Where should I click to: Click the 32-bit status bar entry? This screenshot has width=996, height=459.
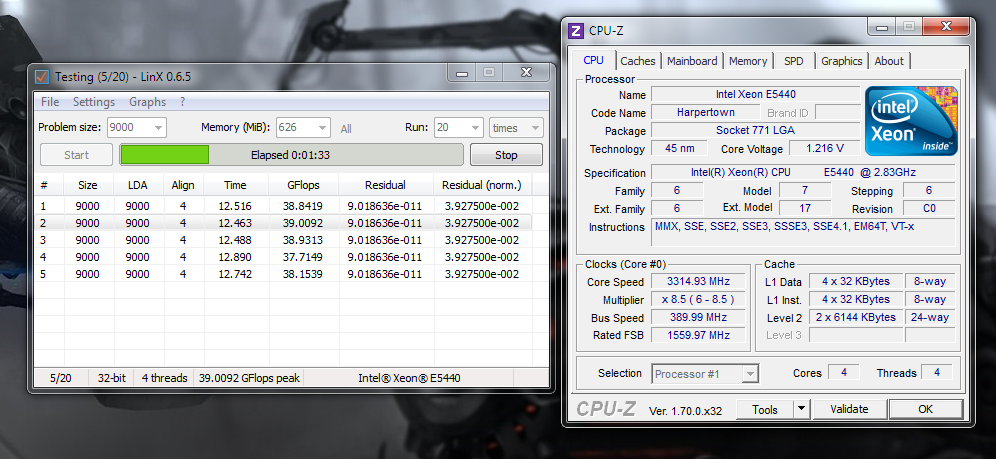pos(112,378)
